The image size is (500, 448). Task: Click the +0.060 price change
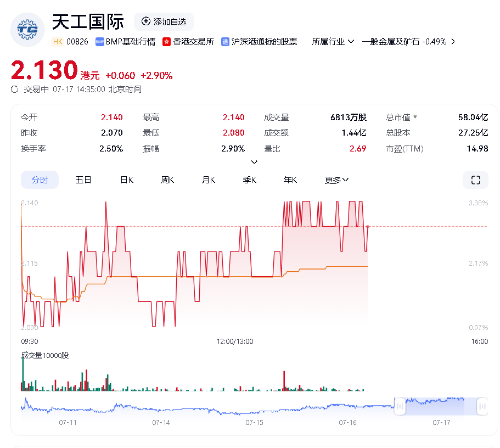click(120, 76)
